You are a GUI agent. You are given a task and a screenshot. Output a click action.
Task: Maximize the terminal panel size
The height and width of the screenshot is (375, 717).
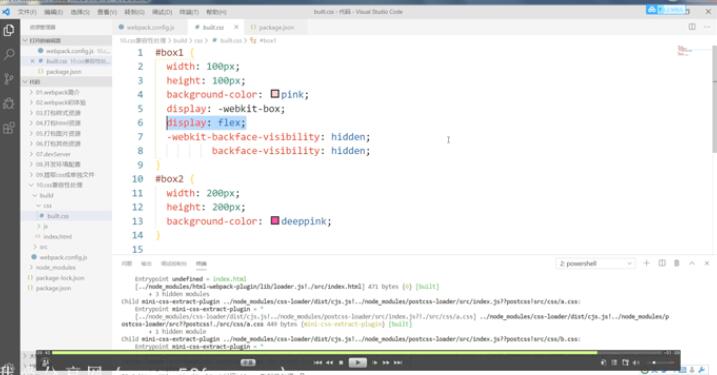pos(692,263)
